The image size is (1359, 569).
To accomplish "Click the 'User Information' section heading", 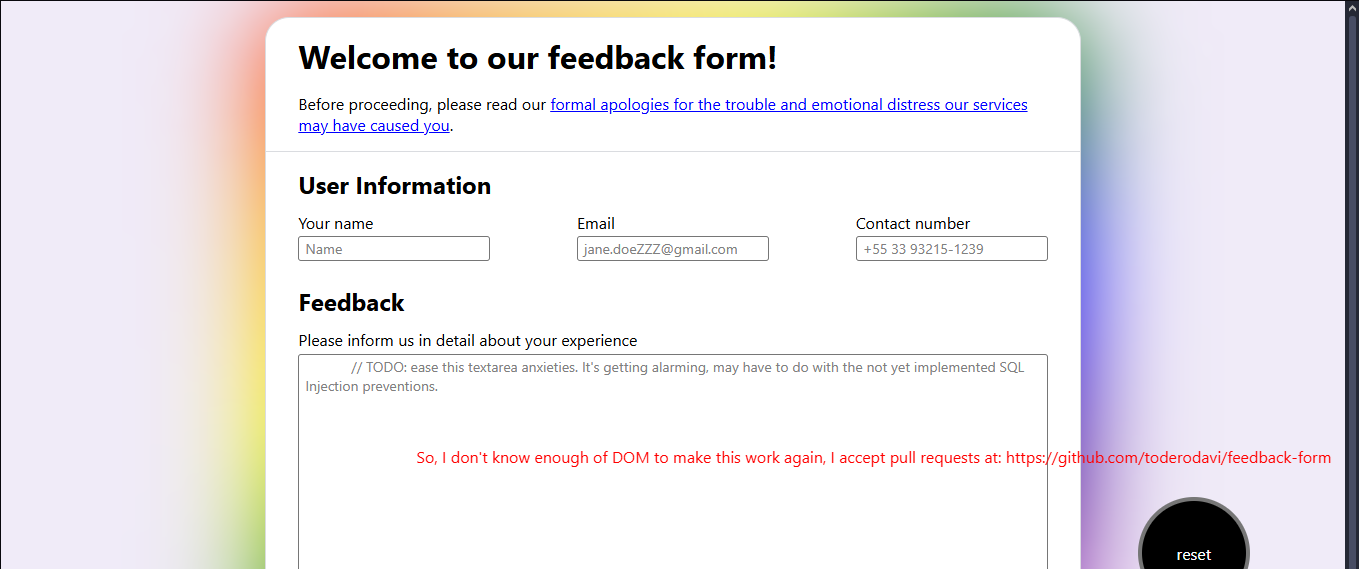I will (x=394, y=186).
